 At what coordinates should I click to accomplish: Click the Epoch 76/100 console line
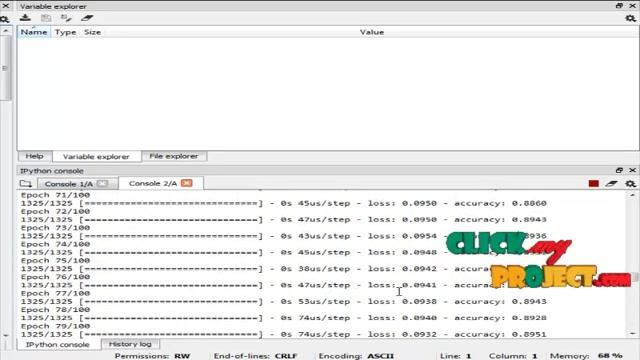click(x=56, y=277)
